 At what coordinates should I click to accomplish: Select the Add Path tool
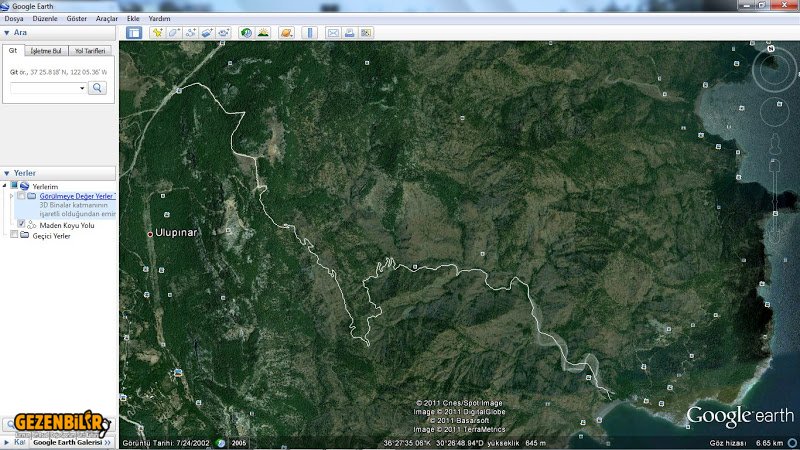point(190,33)
